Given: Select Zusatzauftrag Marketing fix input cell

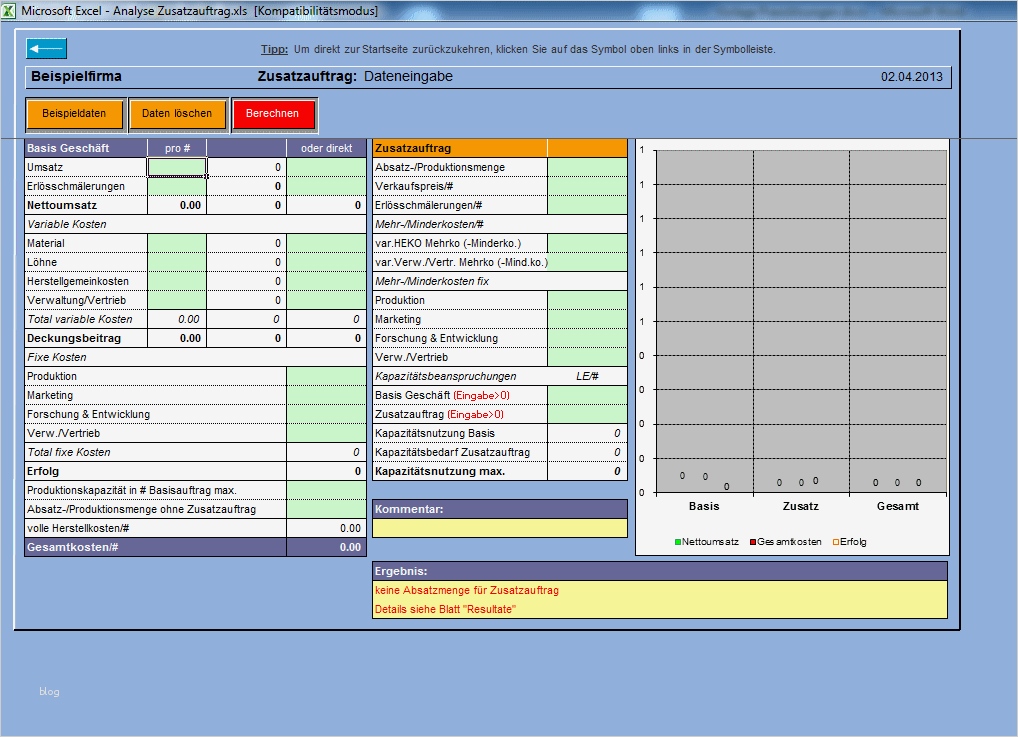Looking at the screenshot, I should tap(588, 319).
